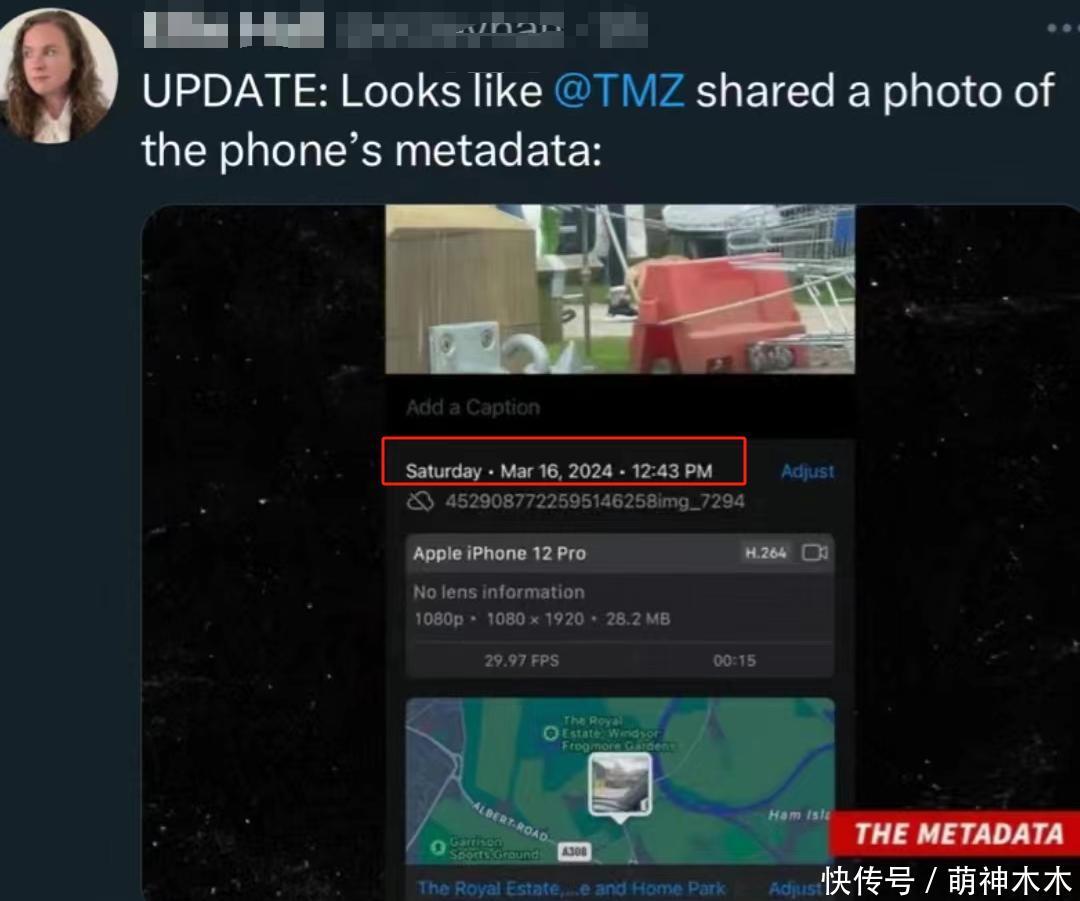Click the 00:15 duration label
The height and width of the screenshot is (901, 1080).
734,661
